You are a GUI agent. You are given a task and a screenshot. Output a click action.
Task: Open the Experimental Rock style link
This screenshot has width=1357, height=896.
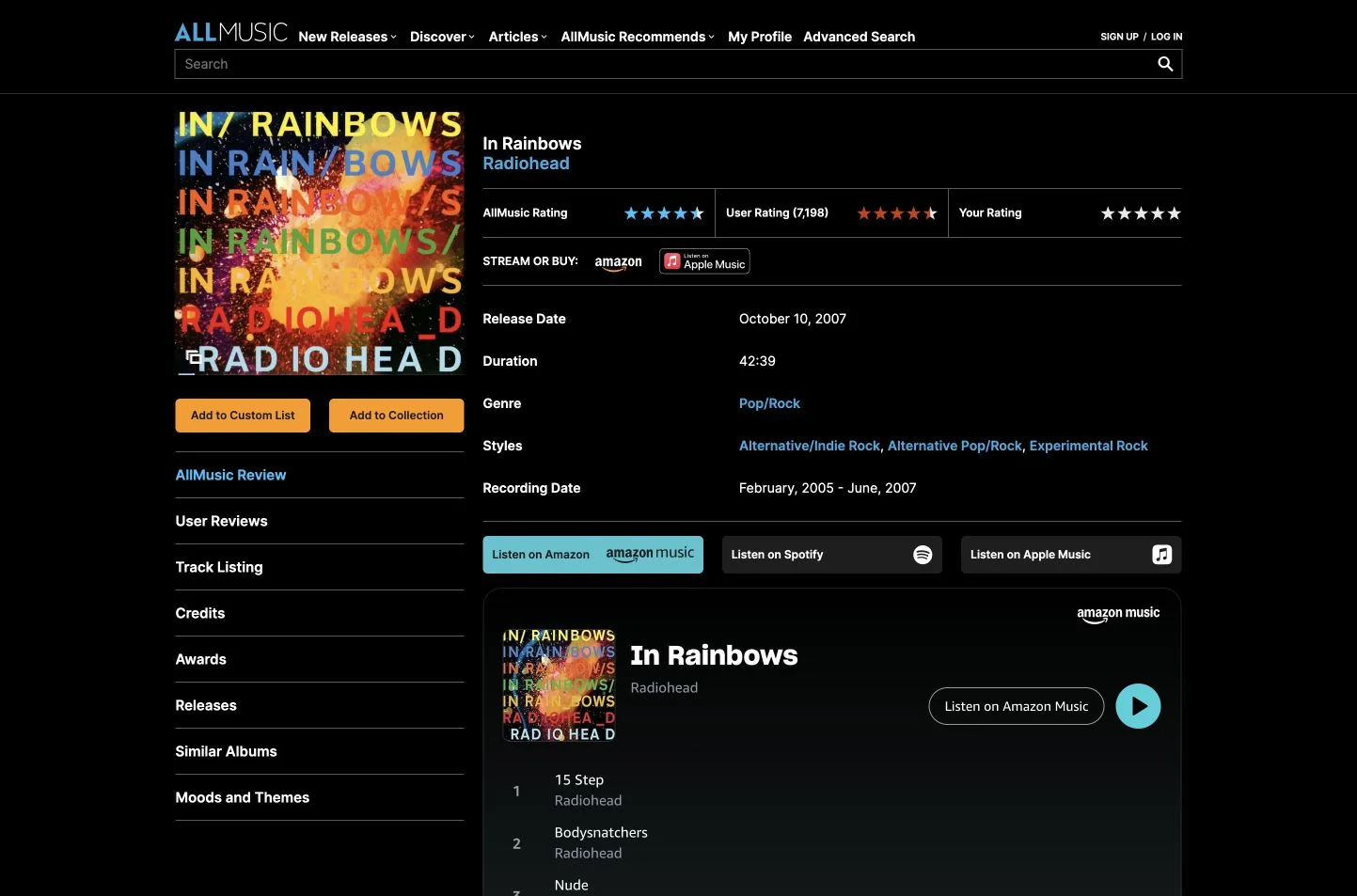[x=1088, y=446]
